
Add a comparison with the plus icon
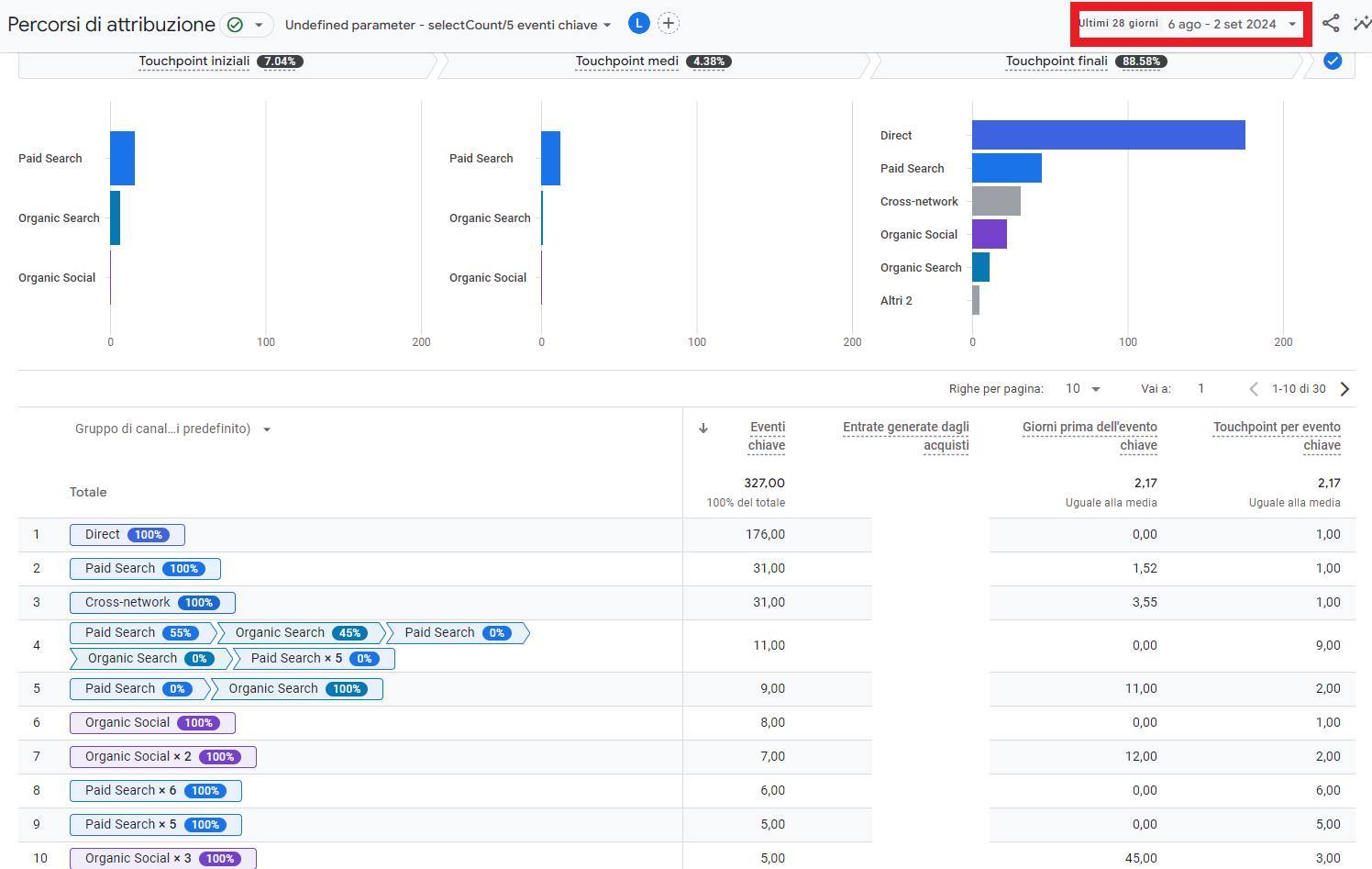click(669, 24)
